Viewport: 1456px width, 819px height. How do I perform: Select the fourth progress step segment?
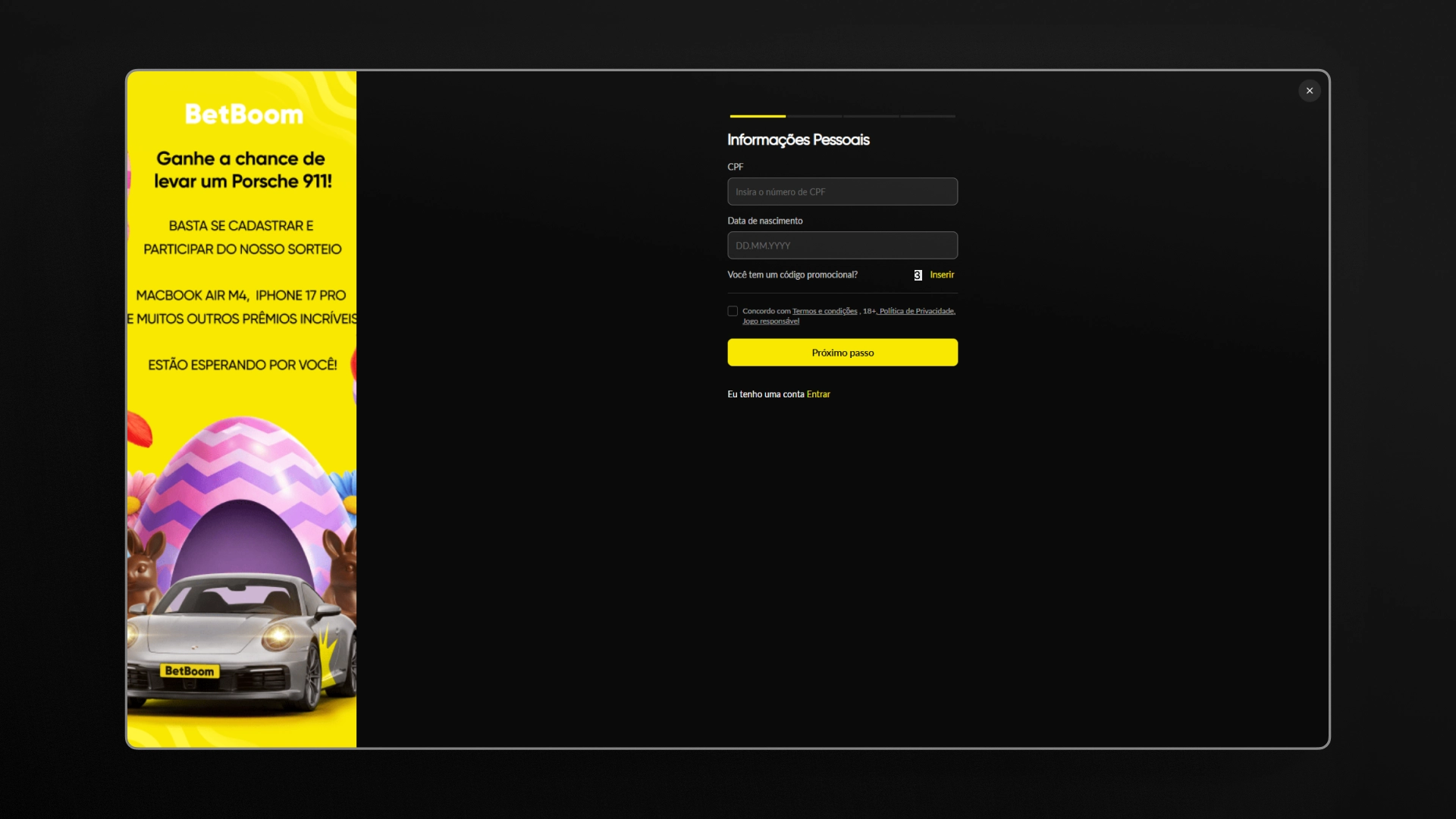928,116
